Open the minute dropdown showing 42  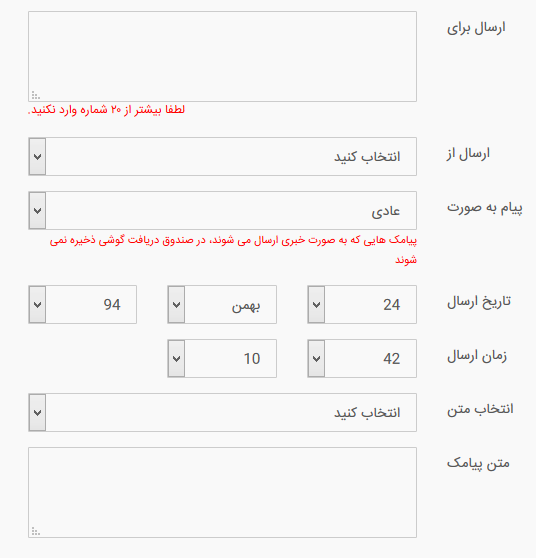click(x=362, y=359)
